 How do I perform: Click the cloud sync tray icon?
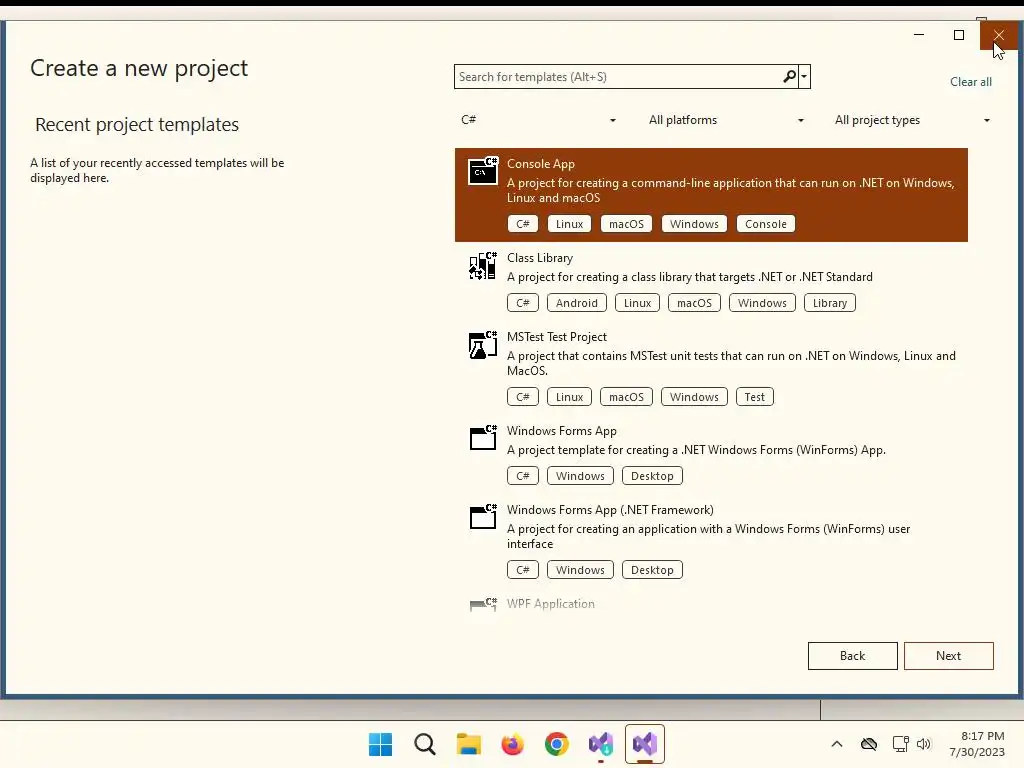point(869,744)
